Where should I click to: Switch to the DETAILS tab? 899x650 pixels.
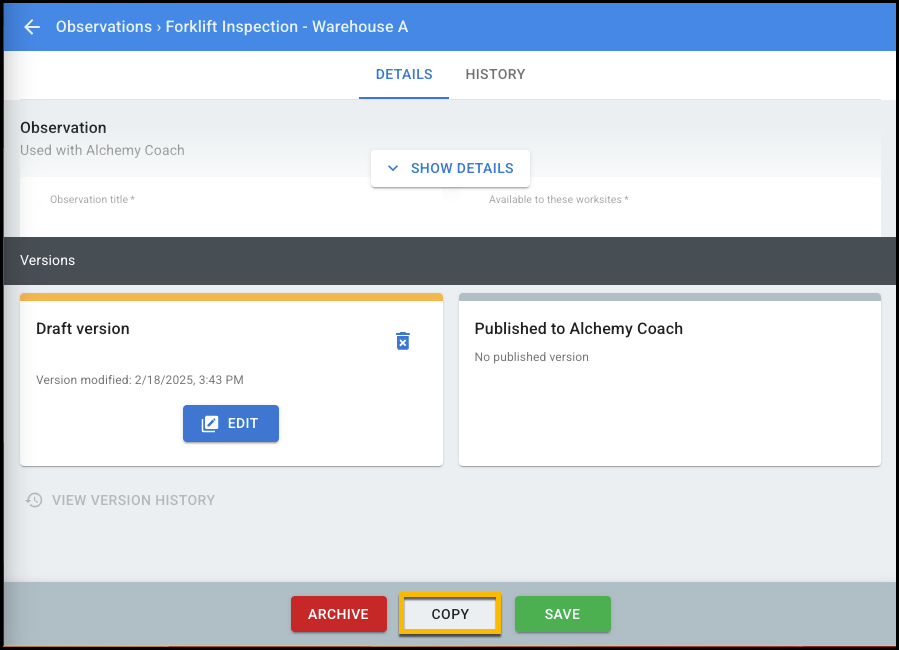[x=404, y=75]
